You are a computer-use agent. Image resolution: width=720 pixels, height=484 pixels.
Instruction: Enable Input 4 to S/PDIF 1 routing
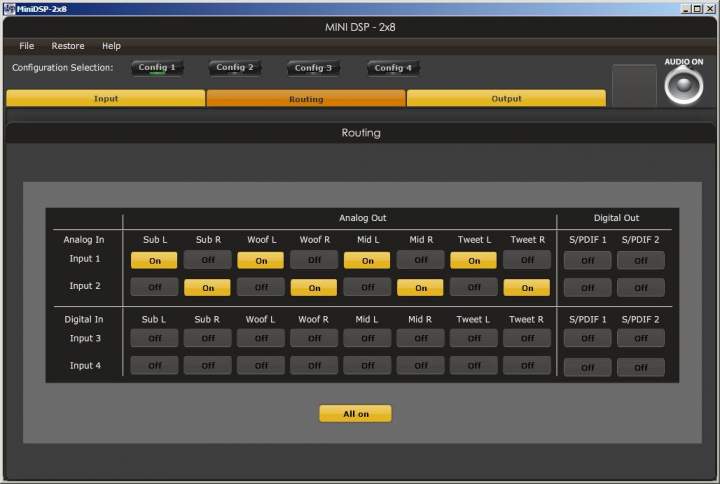coord(588,367)
